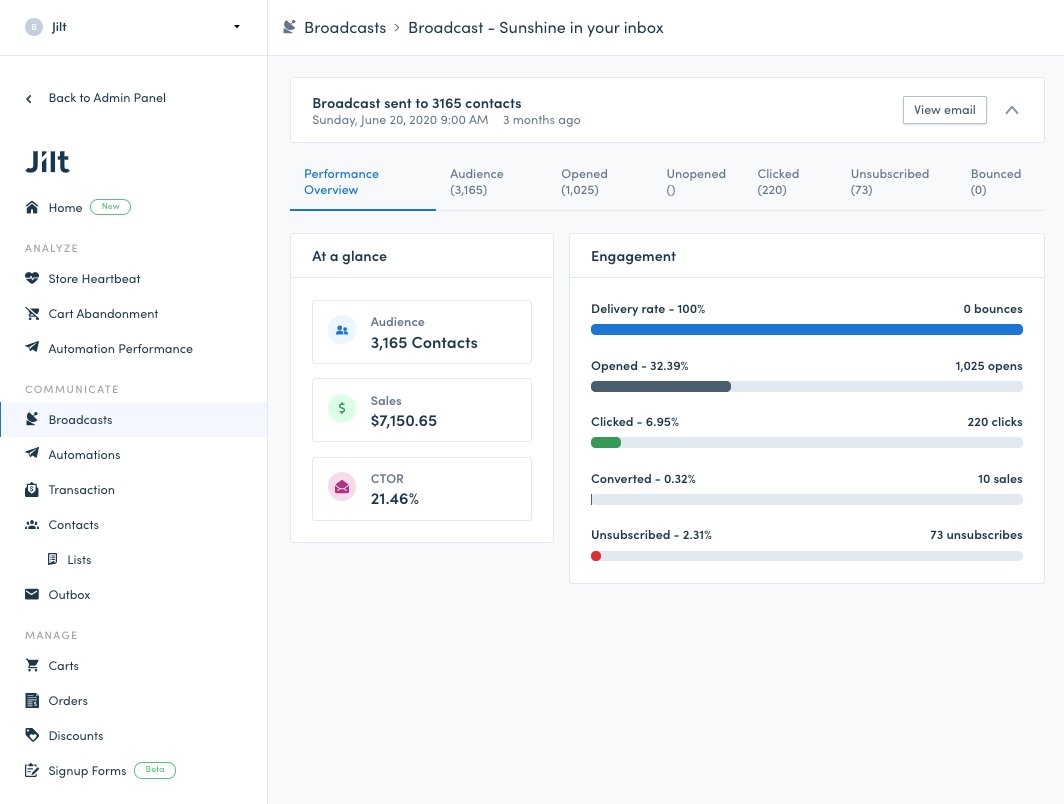Click the Sales dollar sign icon
Image resolution: width=1064 pixels, height=804 pixels.
pyautogui.click(x=342, y=408)
